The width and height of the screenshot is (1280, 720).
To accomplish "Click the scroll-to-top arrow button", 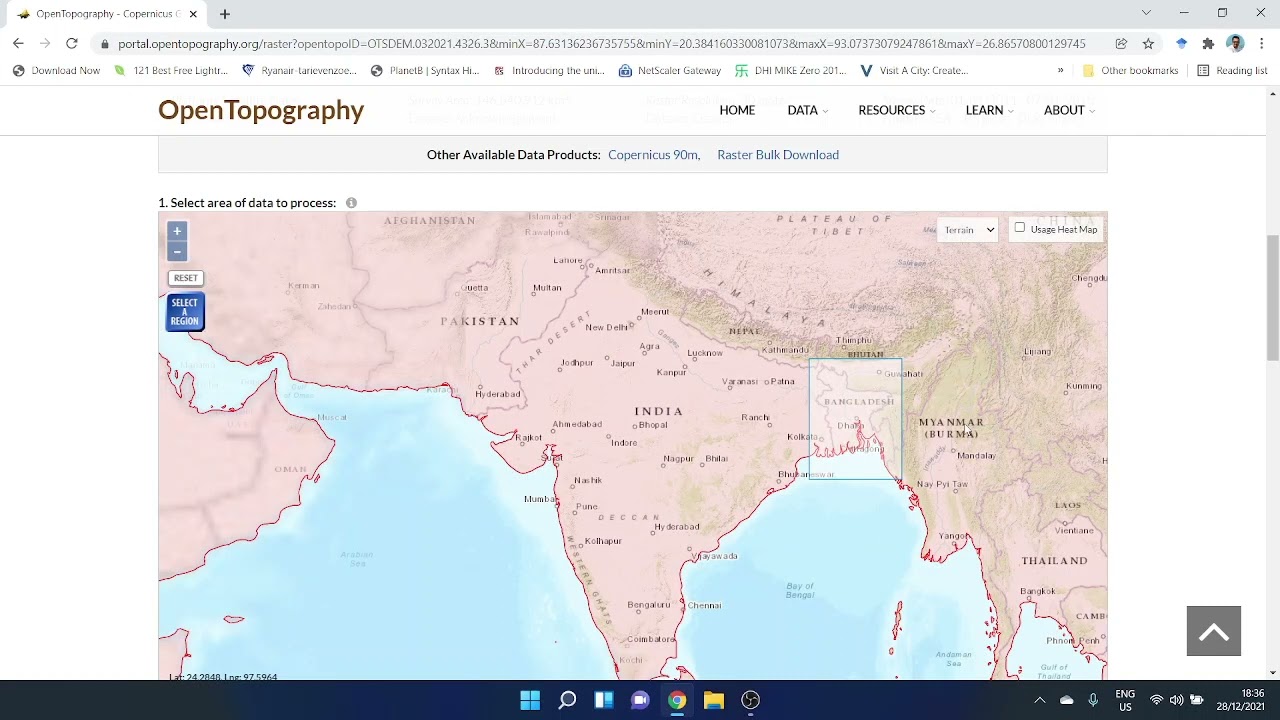I will point(1214,631).
